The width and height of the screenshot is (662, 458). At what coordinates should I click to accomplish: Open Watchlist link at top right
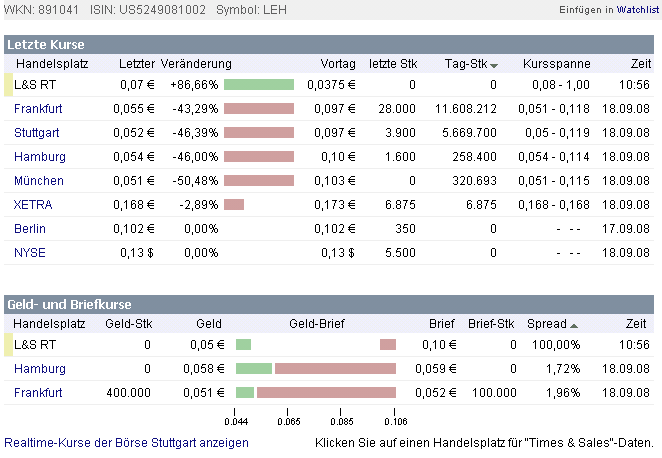(x=637, y=9)
